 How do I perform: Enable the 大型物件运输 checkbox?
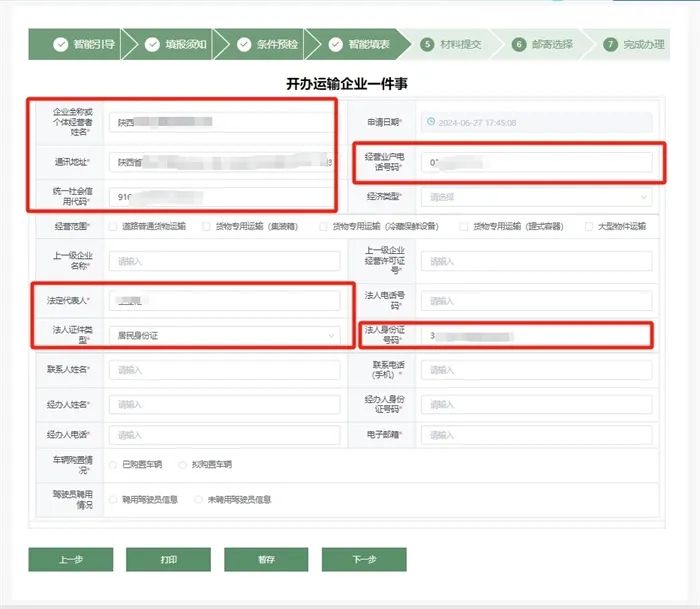point(589,227)
